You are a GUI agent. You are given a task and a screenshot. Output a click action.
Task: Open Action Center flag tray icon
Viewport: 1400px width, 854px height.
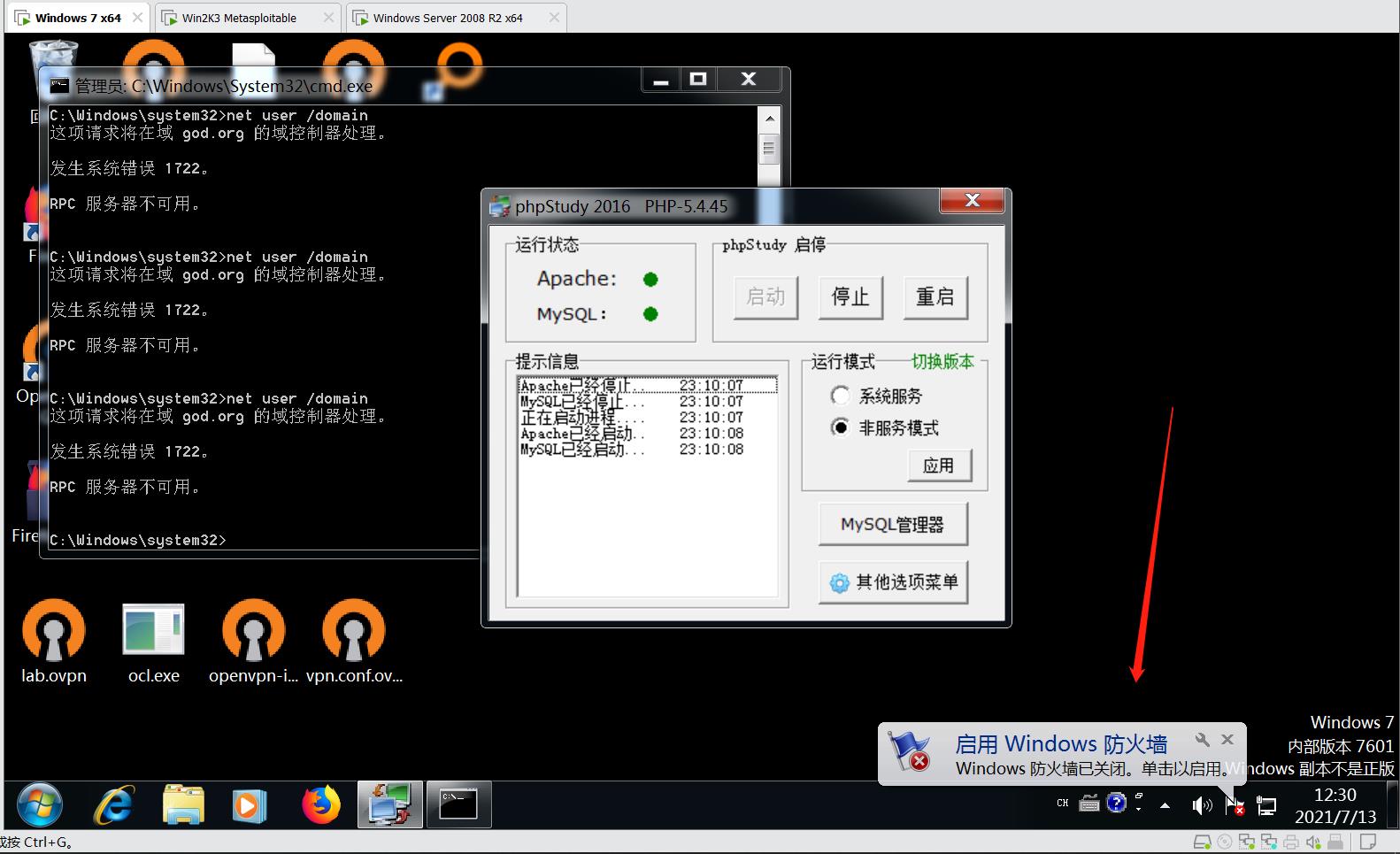coord(1235,805)
